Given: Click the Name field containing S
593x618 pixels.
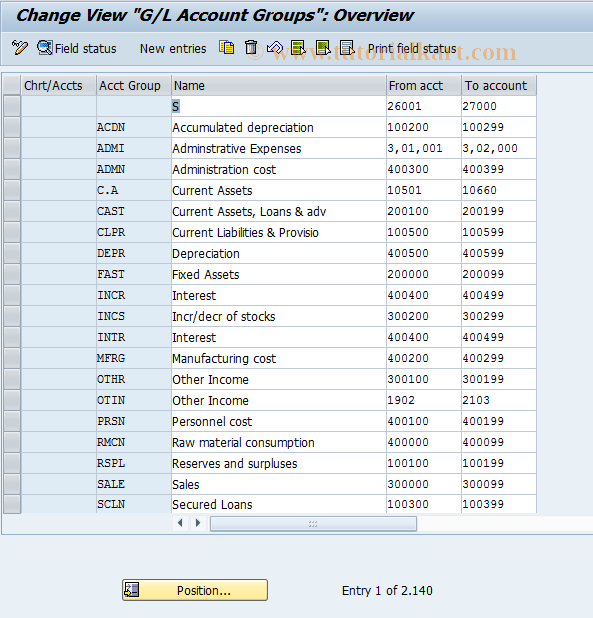Looking at the screenshot, I should (x=279, y=106).
